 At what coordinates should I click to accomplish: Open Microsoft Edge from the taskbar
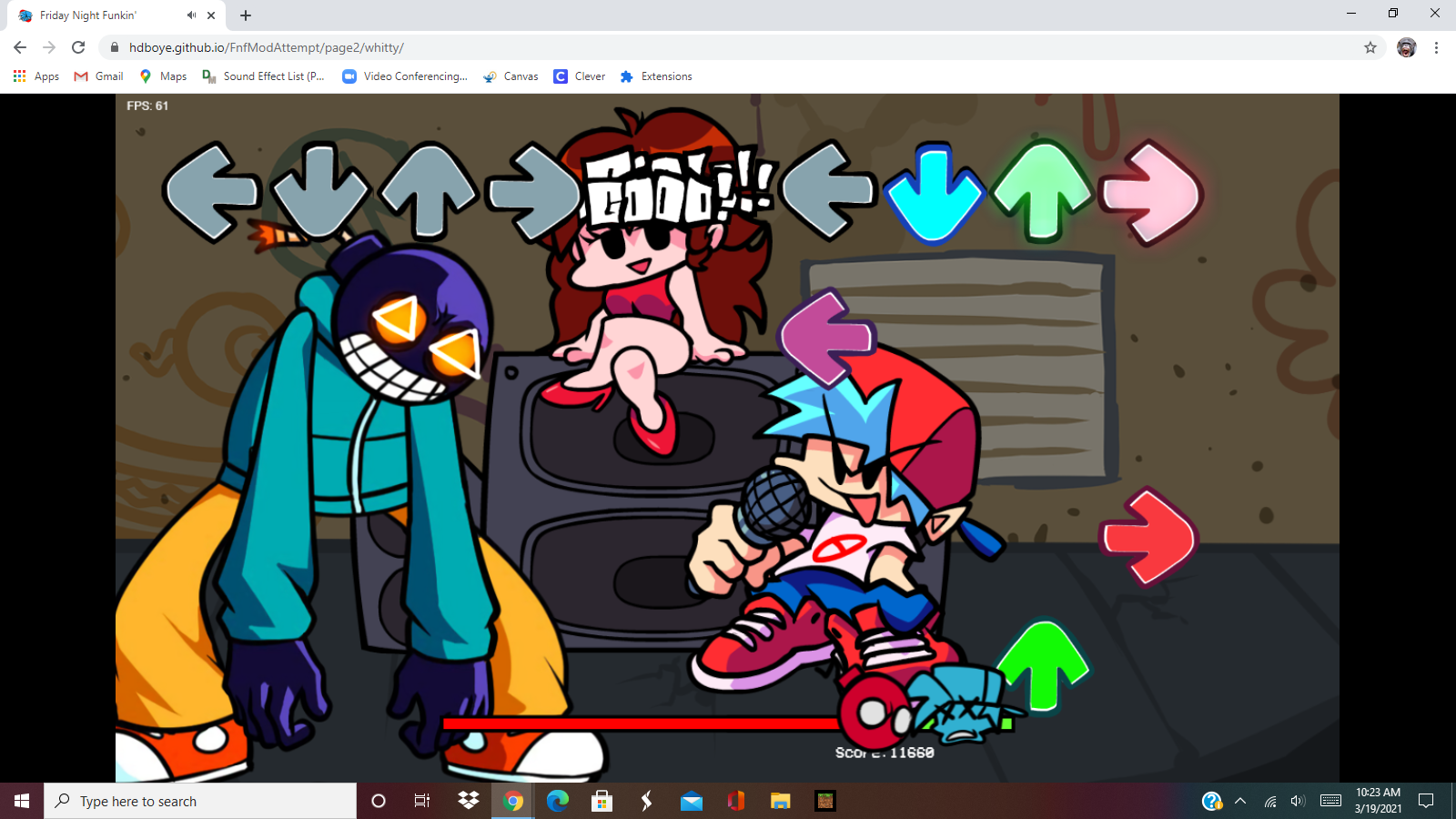(558, 801)
